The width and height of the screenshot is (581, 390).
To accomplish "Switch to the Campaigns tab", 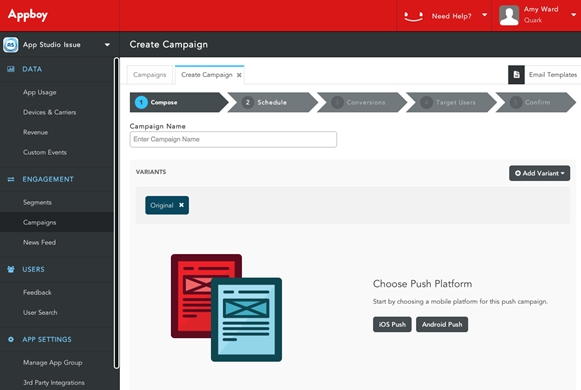I will point(150,75).
